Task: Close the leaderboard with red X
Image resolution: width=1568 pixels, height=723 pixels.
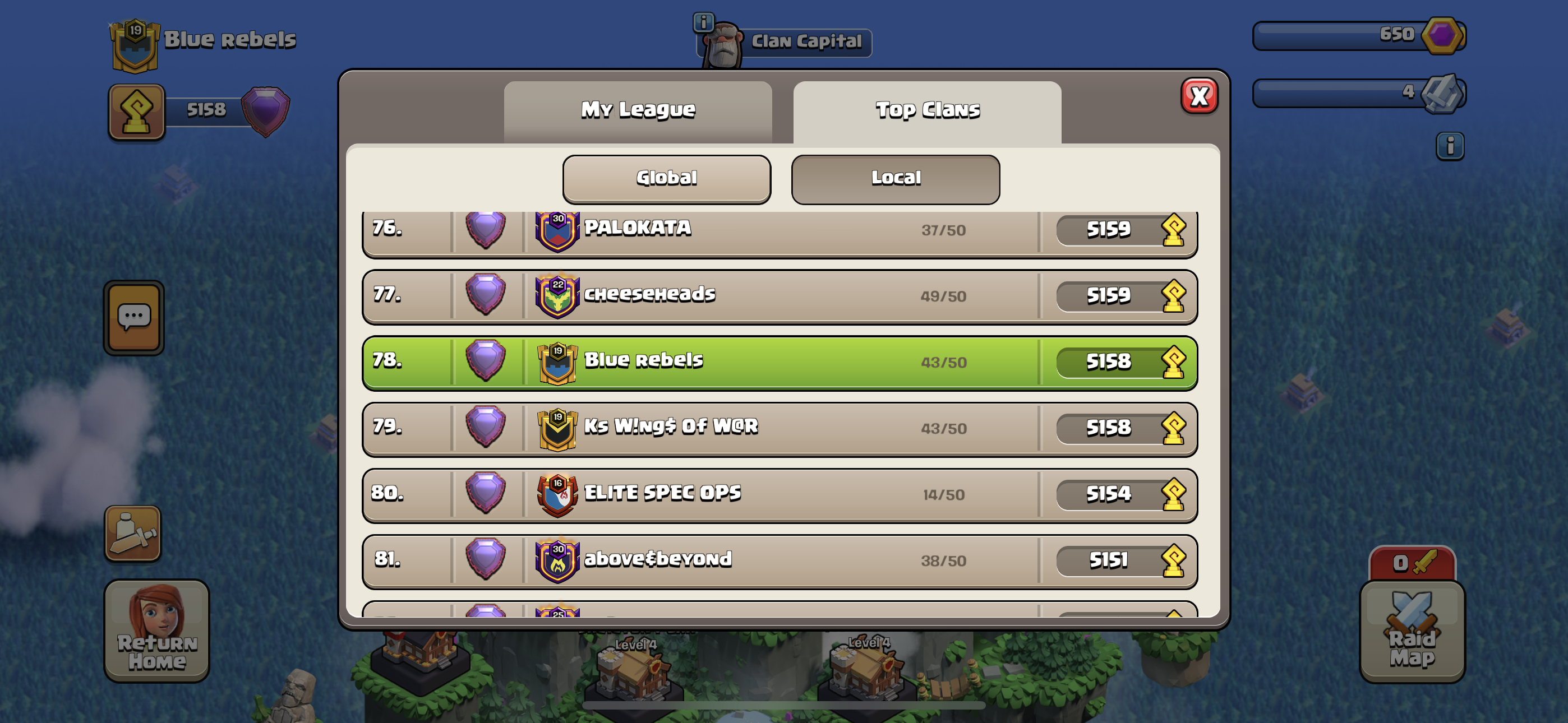Action: click(x=1199, y=96)
